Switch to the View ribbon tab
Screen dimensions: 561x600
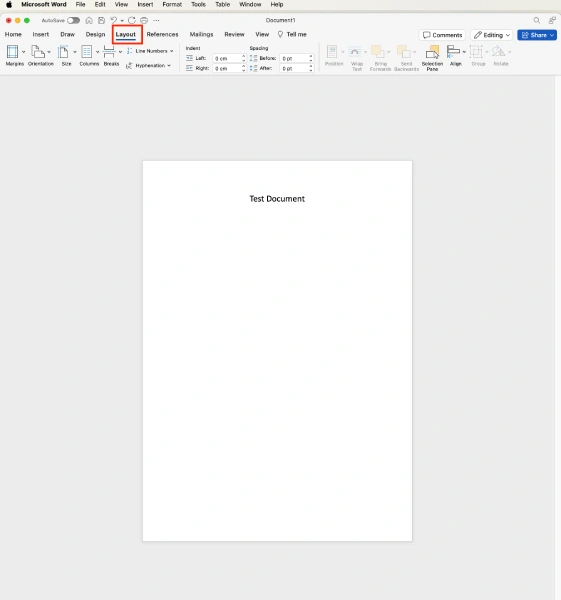[x=262, y=34]
